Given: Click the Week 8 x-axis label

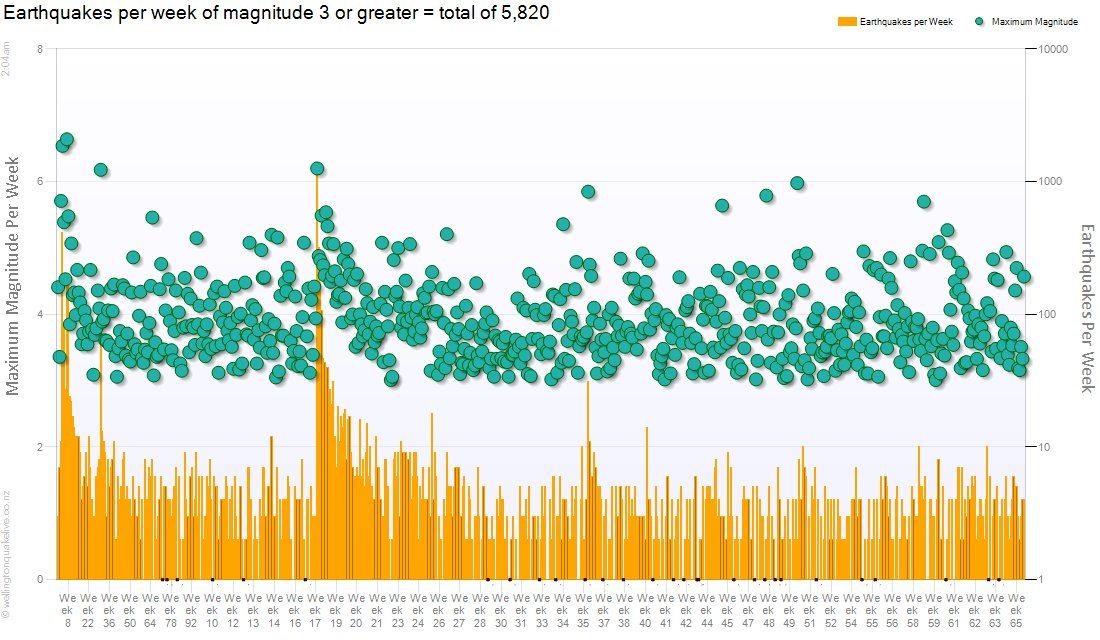Looking at the screenshot, I should point(67,608).
